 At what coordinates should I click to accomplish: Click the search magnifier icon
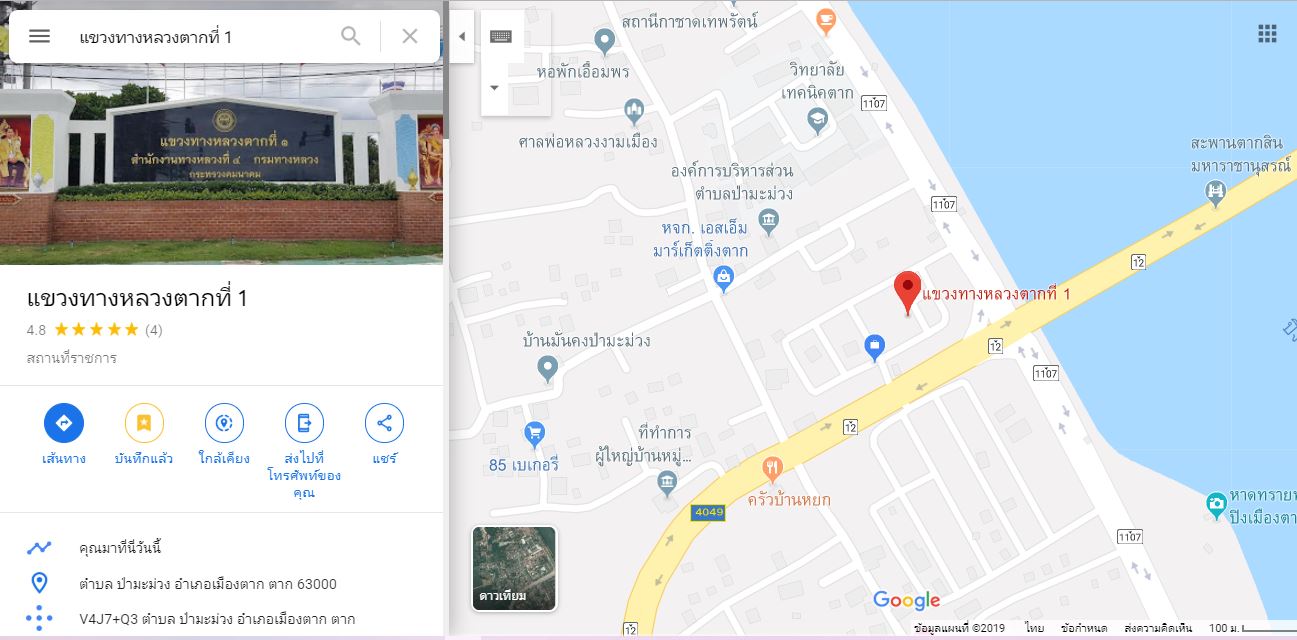(351, 36)
